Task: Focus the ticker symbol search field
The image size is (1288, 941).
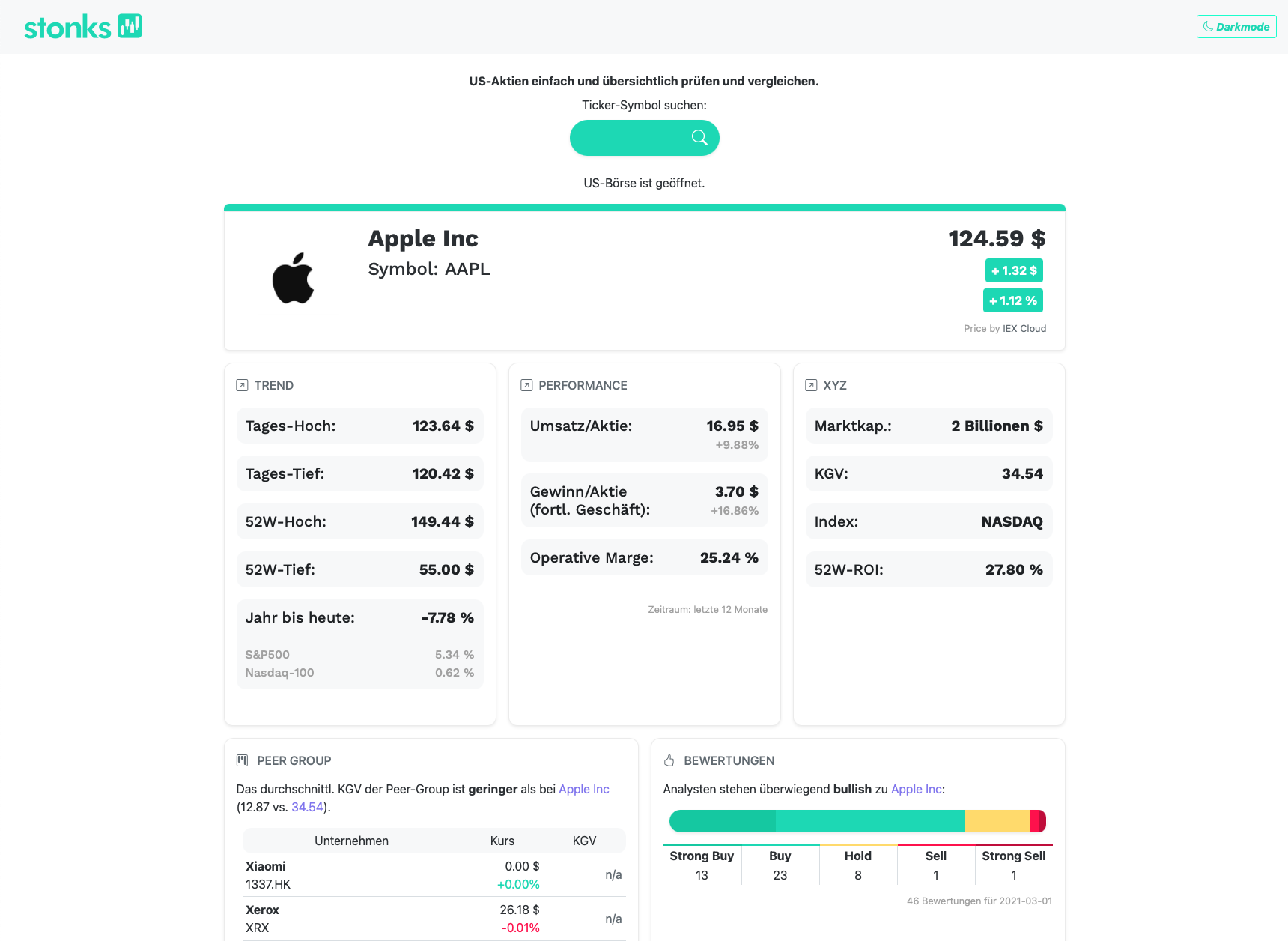Action: (644, 138)
